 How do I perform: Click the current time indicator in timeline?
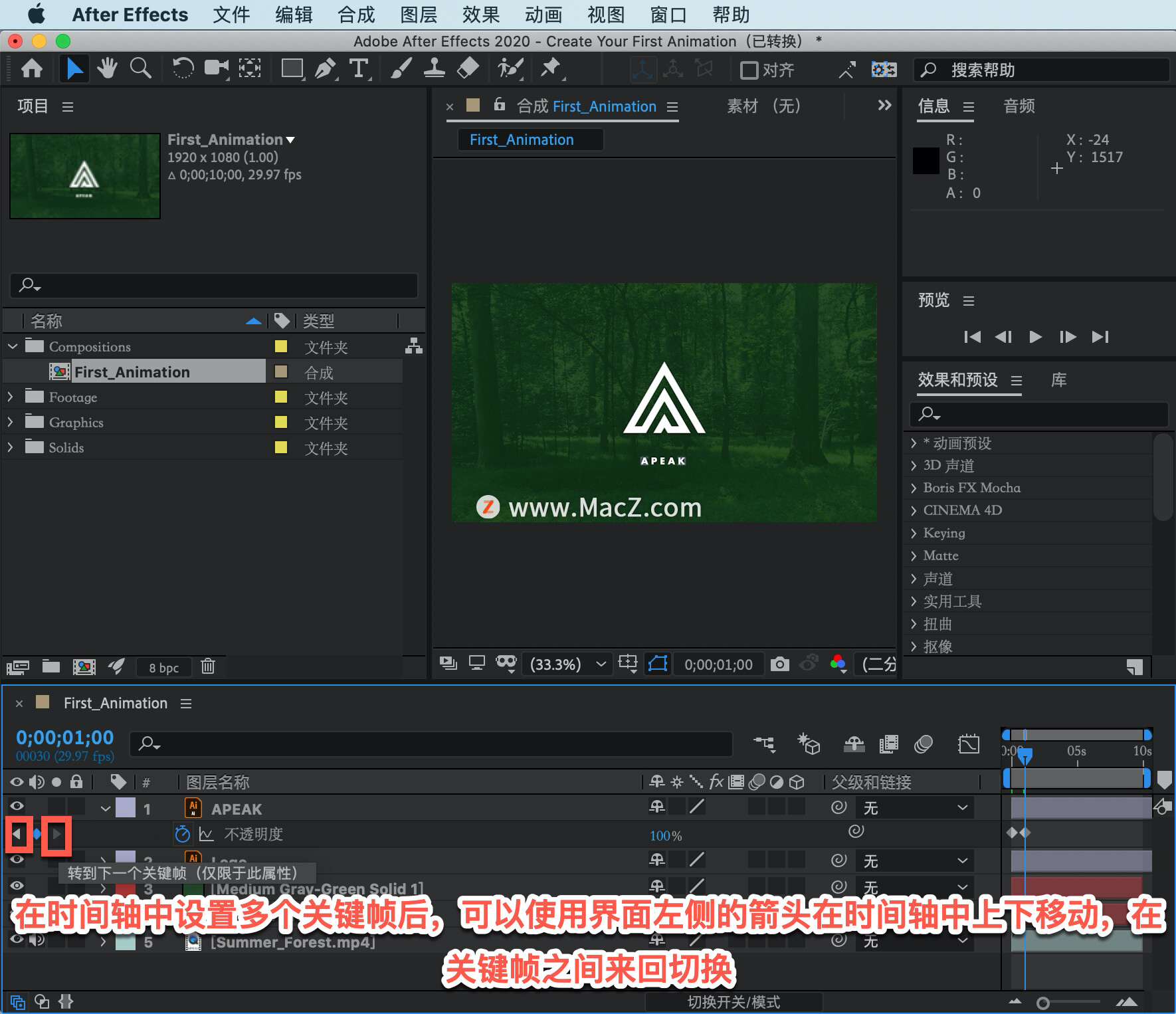click(1025, 756)
